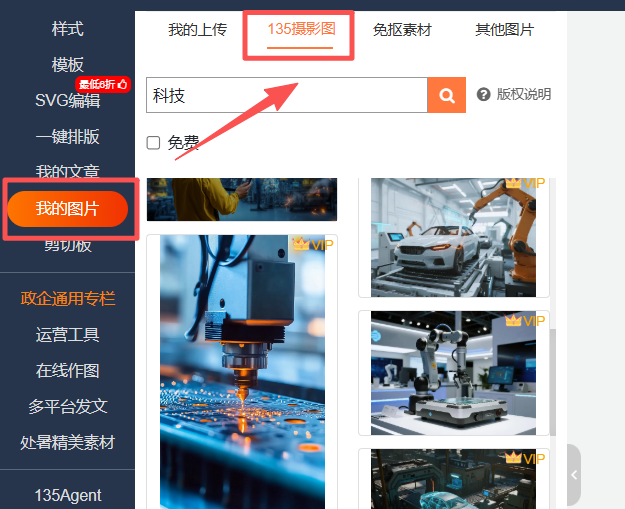Collapse the side panel with the arrow handle
The width and height of the screenshot is (625, 509).
coord(574,474)
